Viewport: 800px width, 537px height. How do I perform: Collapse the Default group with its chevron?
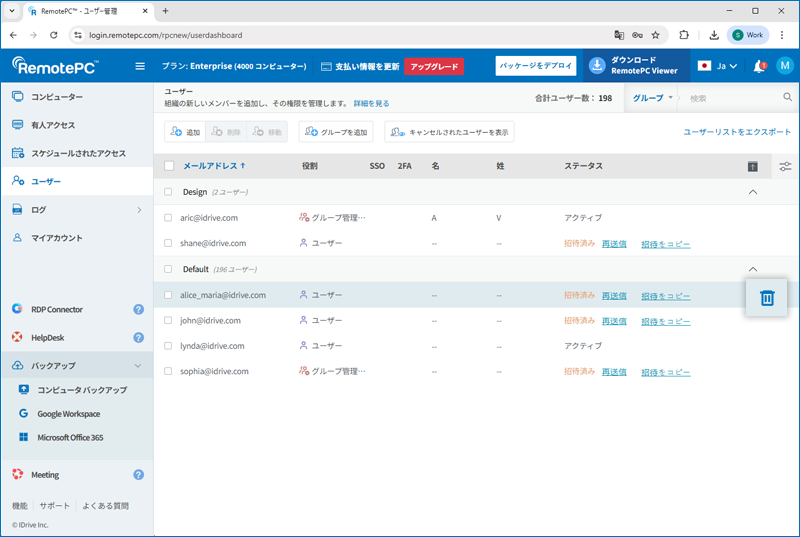[753, 269]
